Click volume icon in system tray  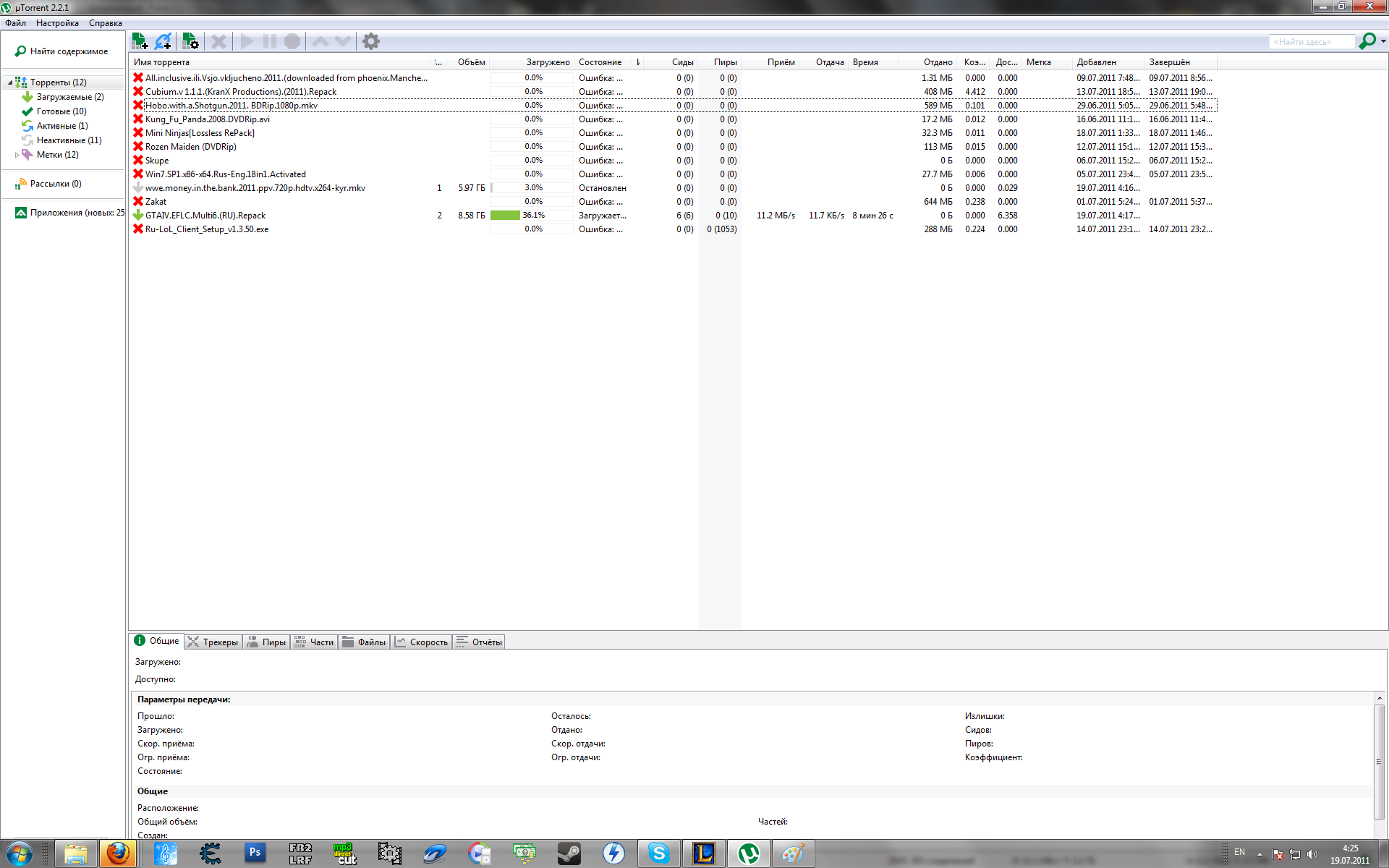[x=1312, y=854]
